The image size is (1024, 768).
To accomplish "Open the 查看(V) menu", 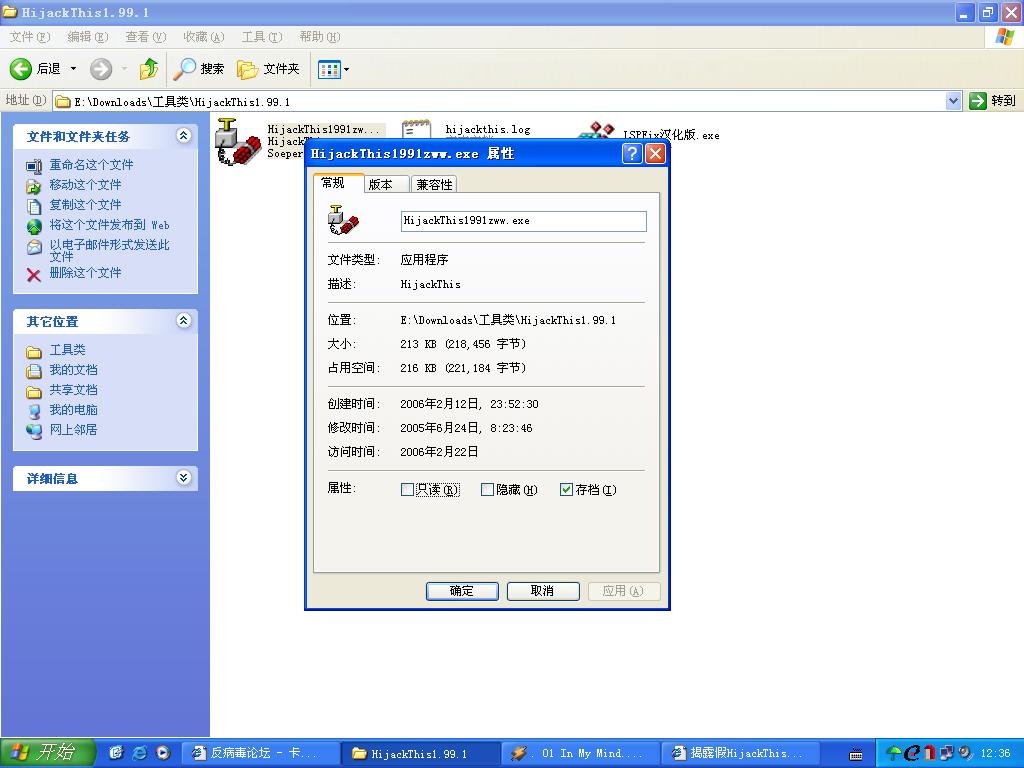I will click(x=146, y=37).
